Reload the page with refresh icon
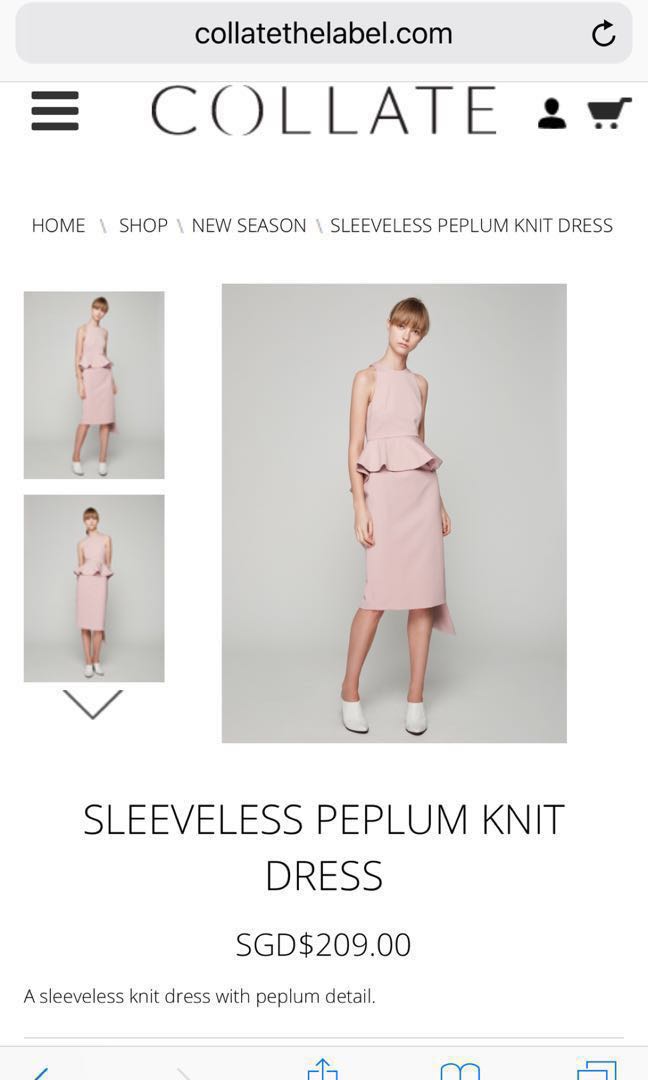 click(x=603, y=33)
